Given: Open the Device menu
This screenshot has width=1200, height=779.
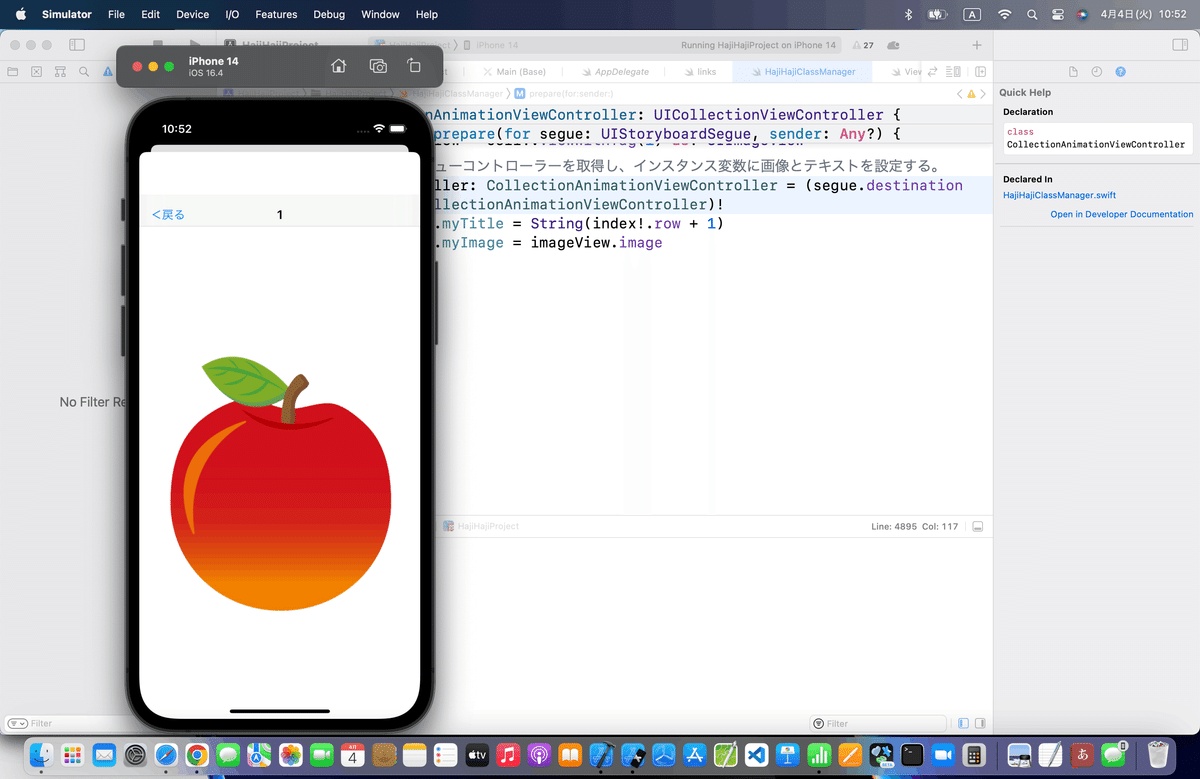Looking at the screenshot, I should coord(192,15).
